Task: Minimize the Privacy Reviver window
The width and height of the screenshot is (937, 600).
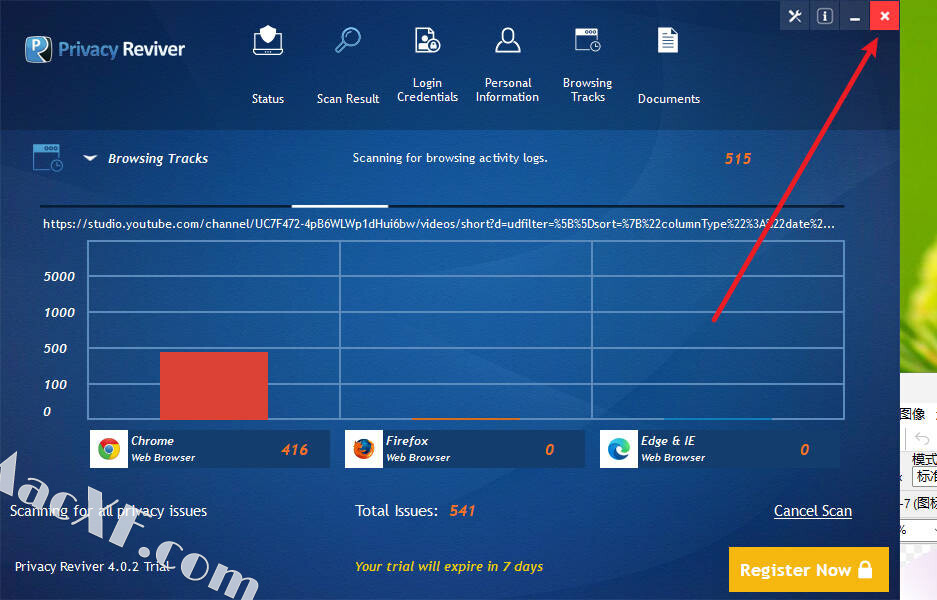Action: click(x=855, y=16)
